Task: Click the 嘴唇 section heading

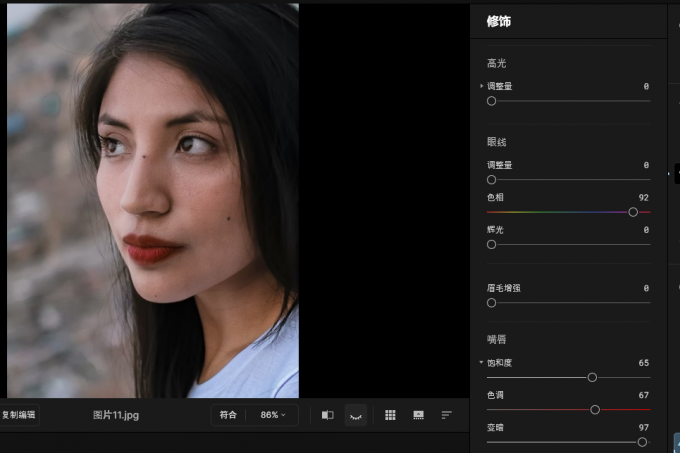Action: tap(497, 339)
